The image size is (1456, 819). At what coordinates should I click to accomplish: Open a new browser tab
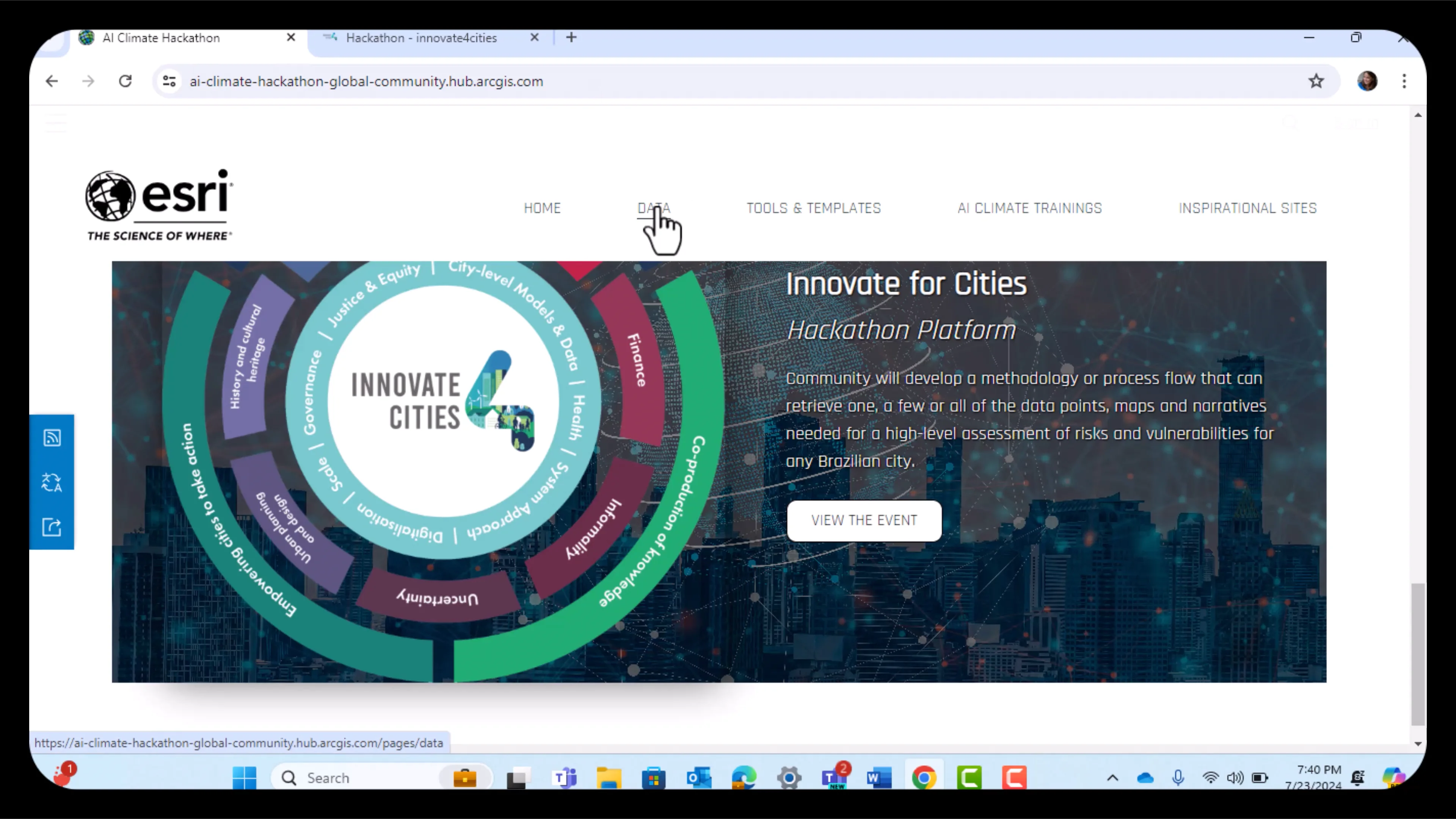click(571, 37)
